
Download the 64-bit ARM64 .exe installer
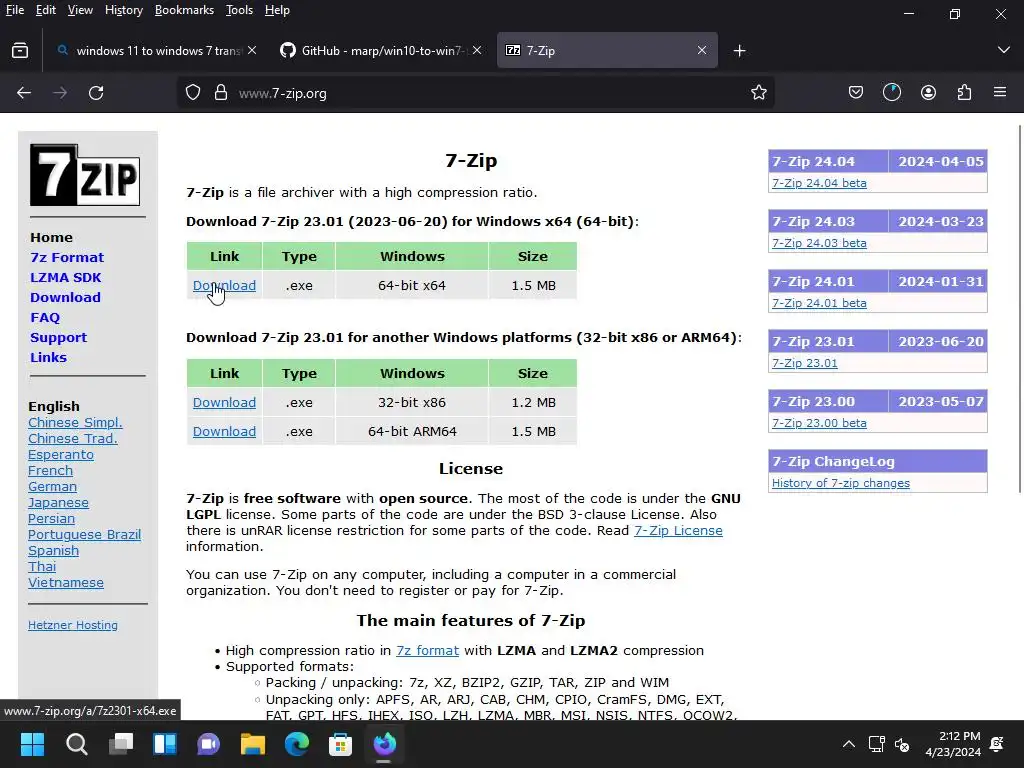click(x=224, y=431)
